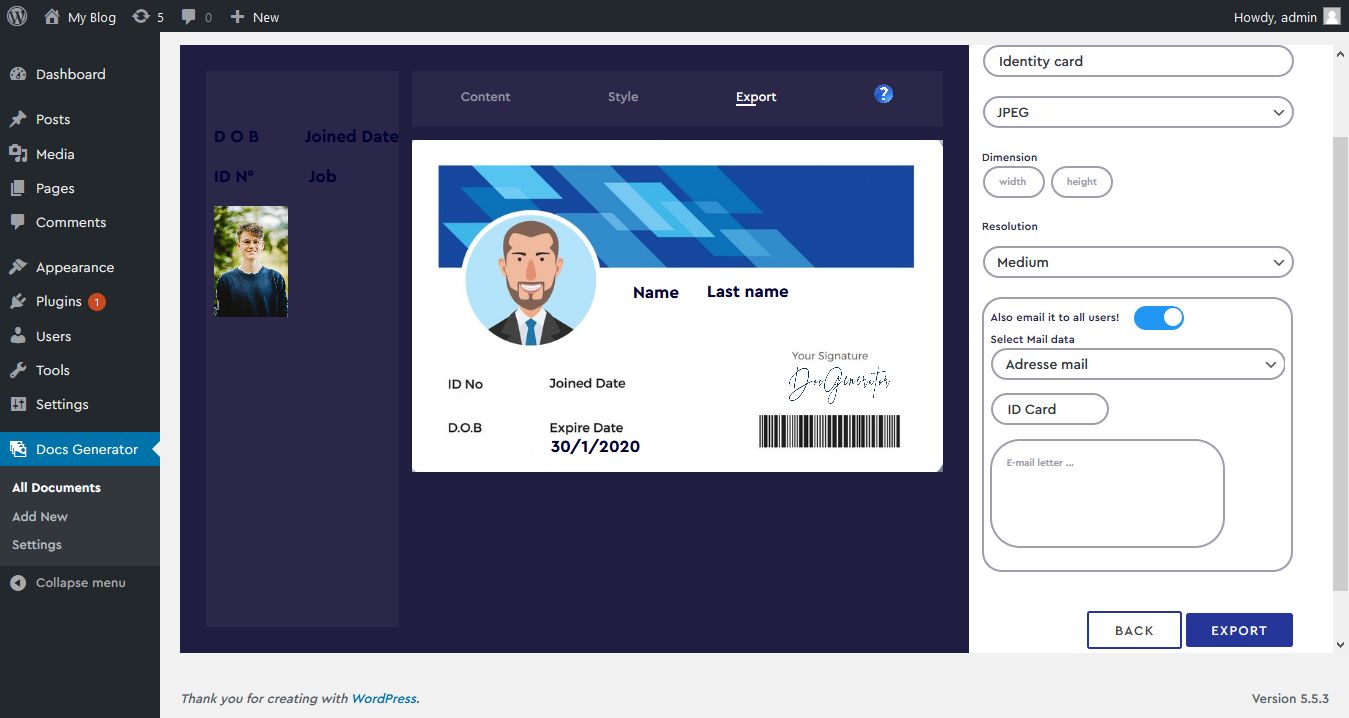Click the 30/1/2020 expire date
1349x718 pixels.
pos(595,447)
